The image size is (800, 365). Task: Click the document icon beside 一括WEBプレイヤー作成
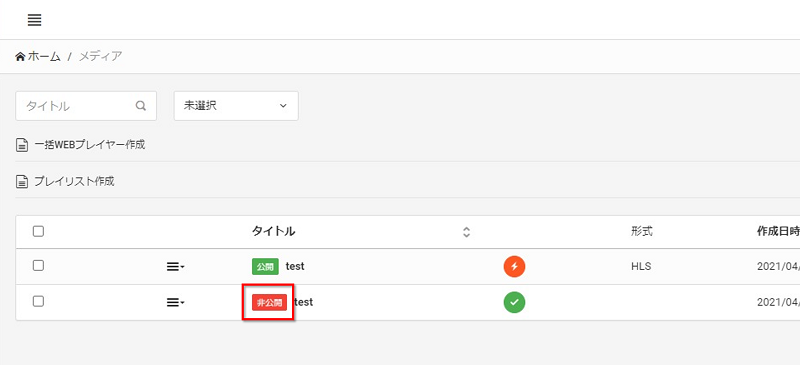coord(21,145)
